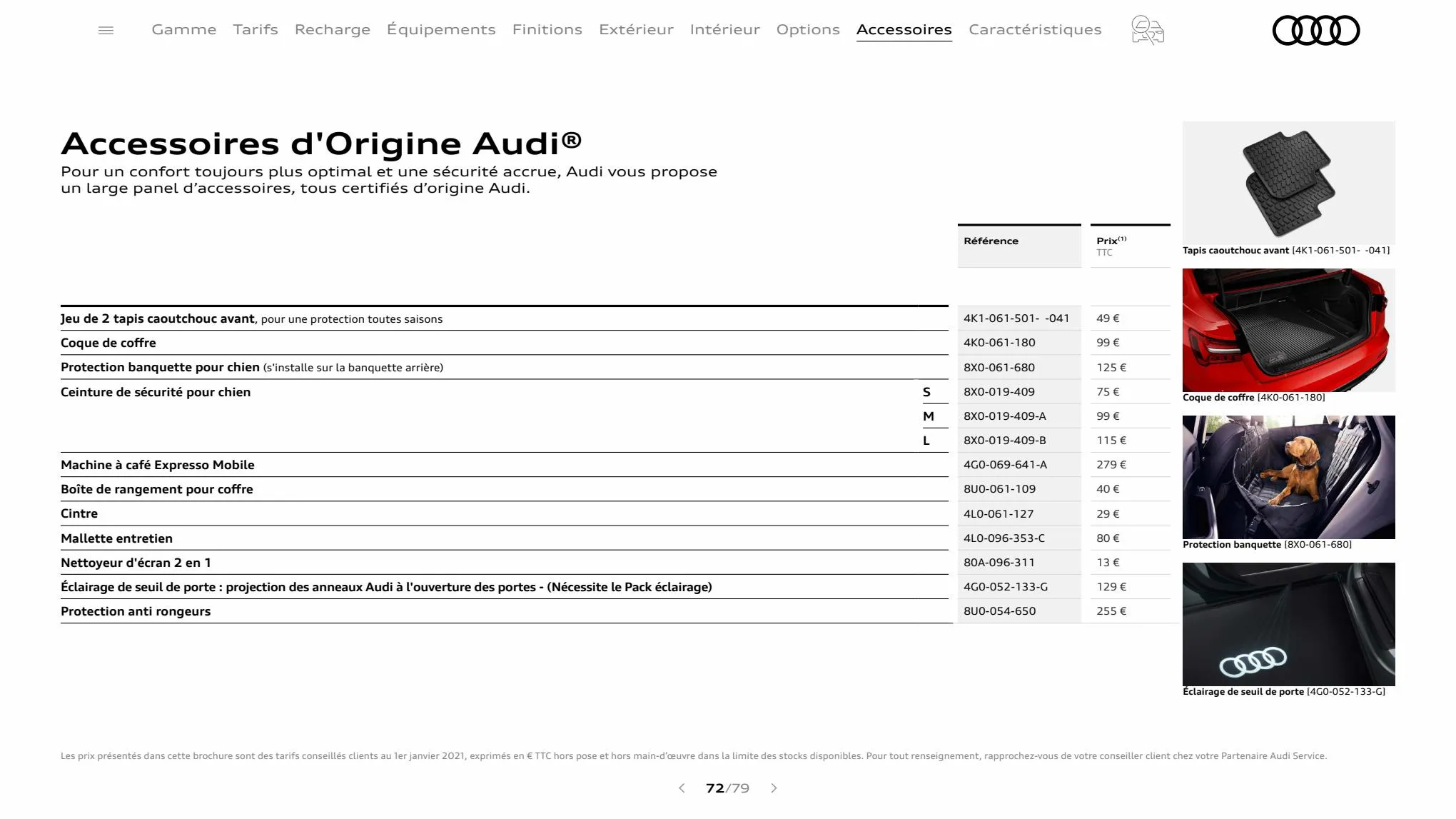
Task: Click reference '4K1-061-501- -041' in table
Action: click(x=1016, y=318)
